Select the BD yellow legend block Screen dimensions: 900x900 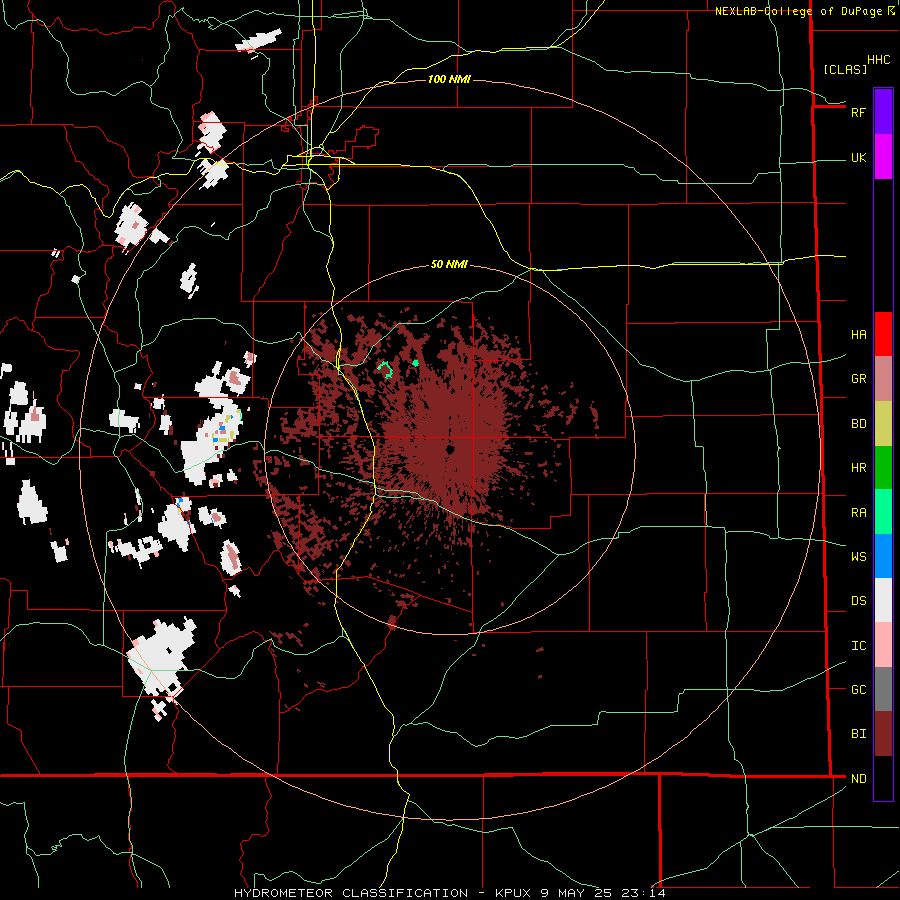883,424
